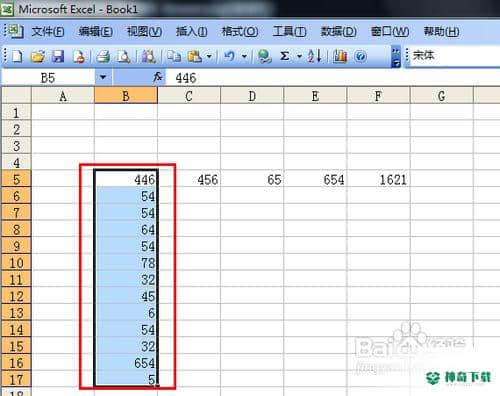500x396 pixels.
Task: Print the sheet with the printer icon
Action: [x=103, y=56]
